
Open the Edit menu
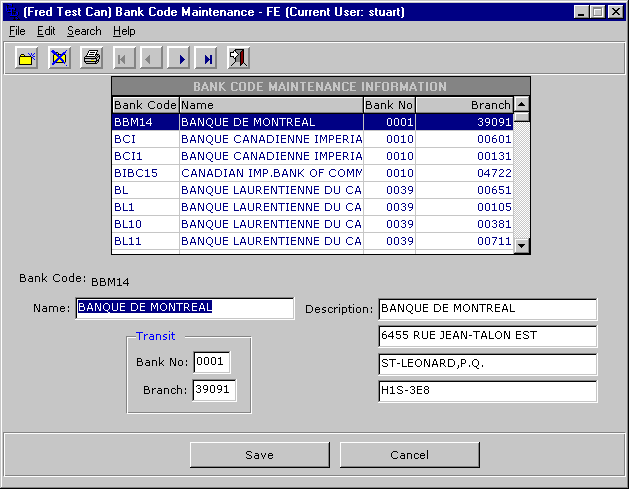click(46, 31)
